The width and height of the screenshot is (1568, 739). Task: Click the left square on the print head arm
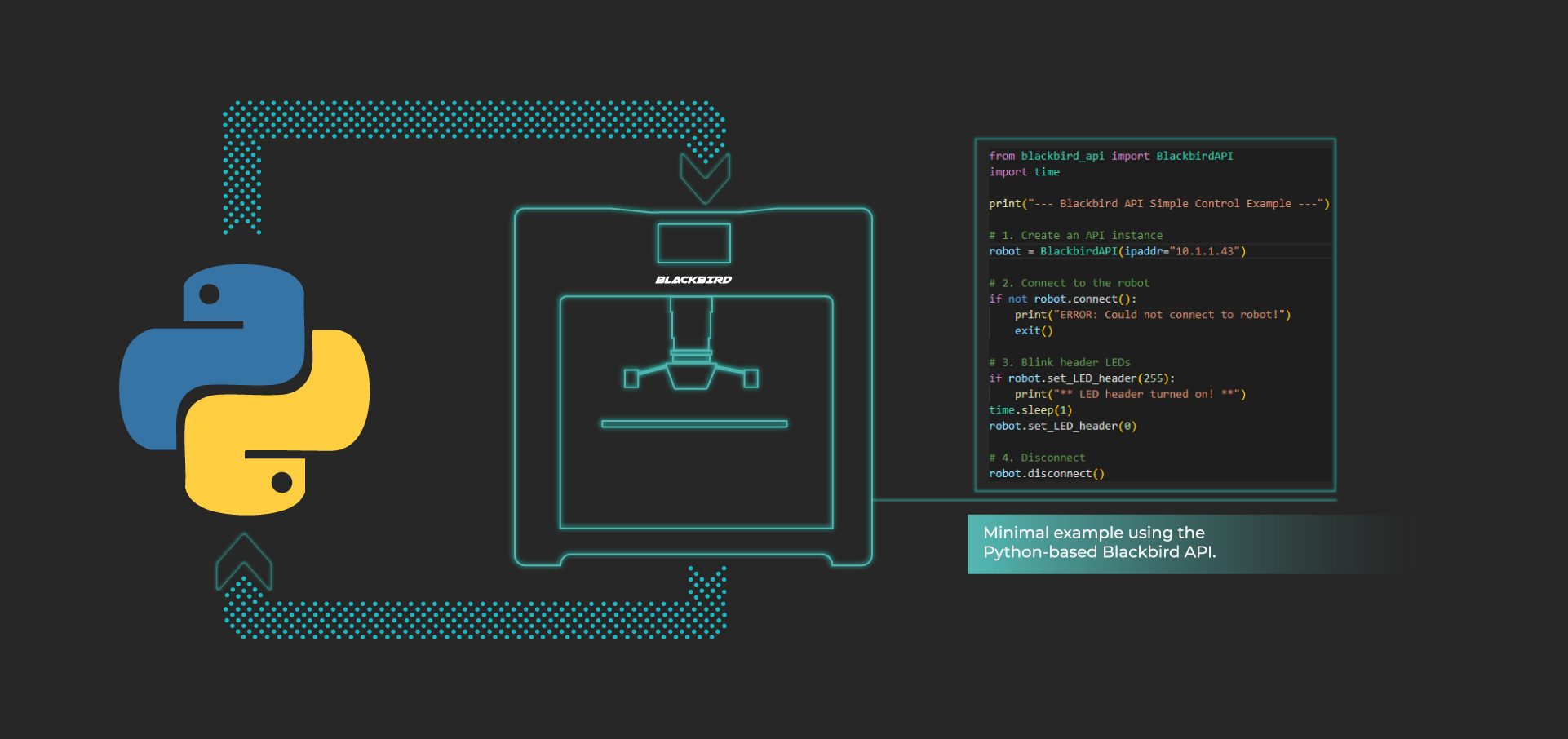(631, 378)
